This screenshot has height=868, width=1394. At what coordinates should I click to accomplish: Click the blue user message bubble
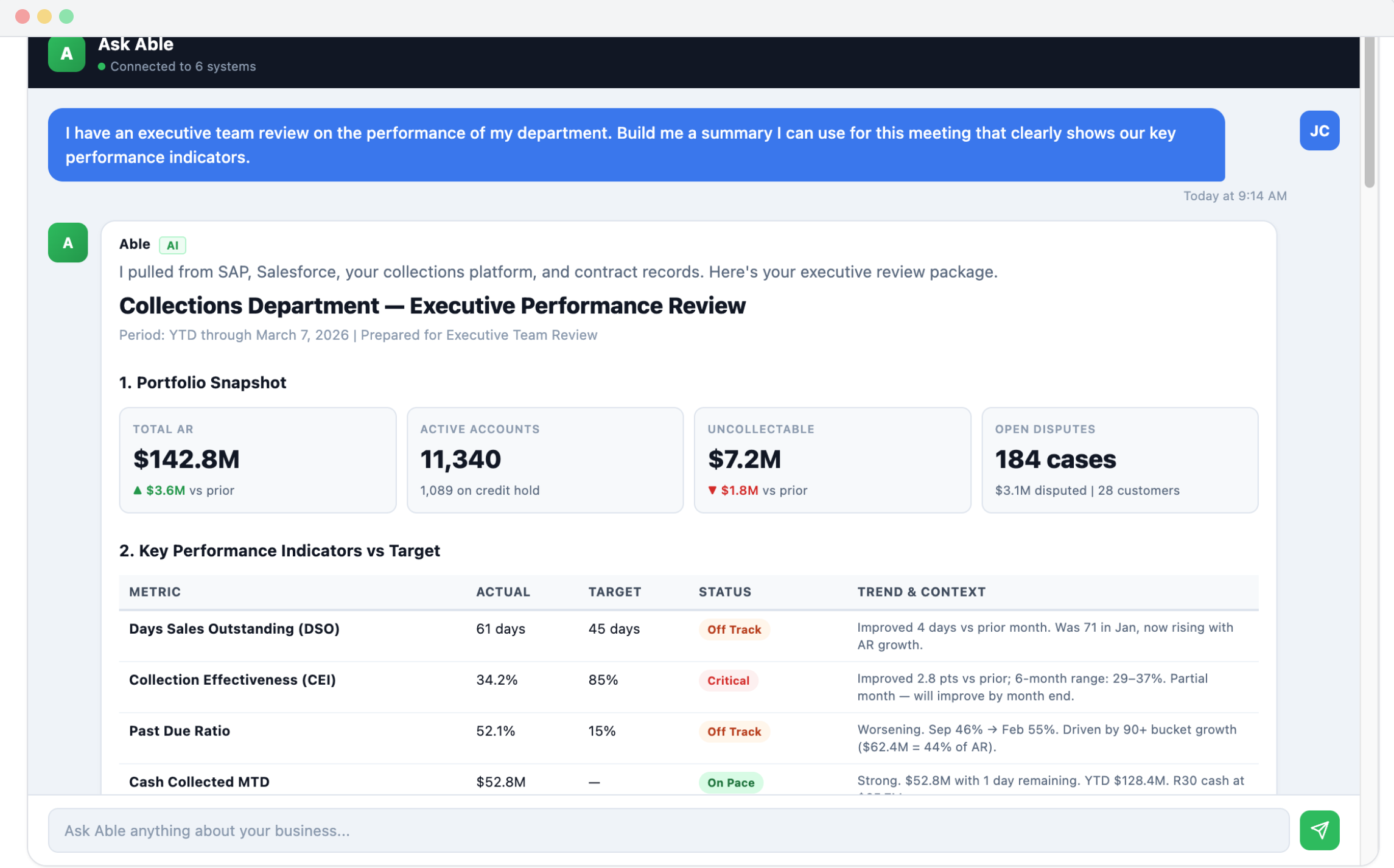click(x=636, y=145)
